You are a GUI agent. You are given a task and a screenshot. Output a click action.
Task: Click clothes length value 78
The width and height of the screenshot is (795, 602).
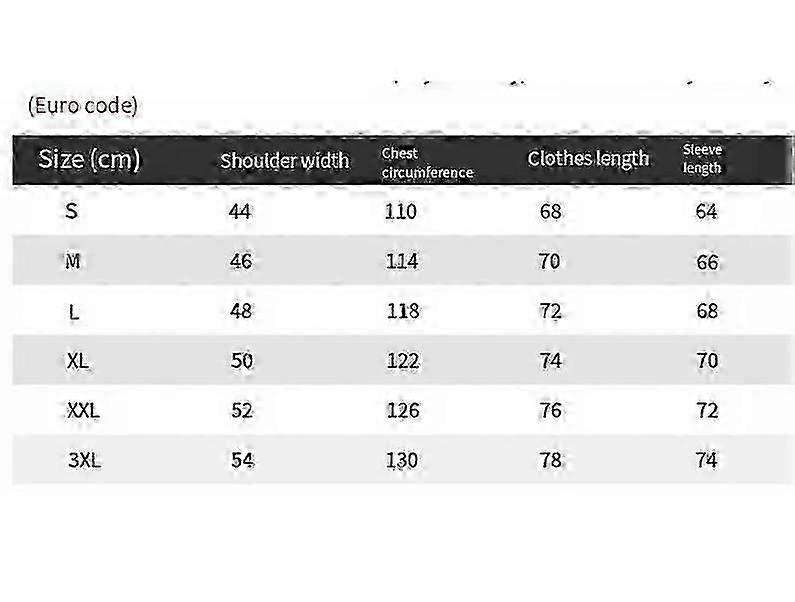[551, 460]
